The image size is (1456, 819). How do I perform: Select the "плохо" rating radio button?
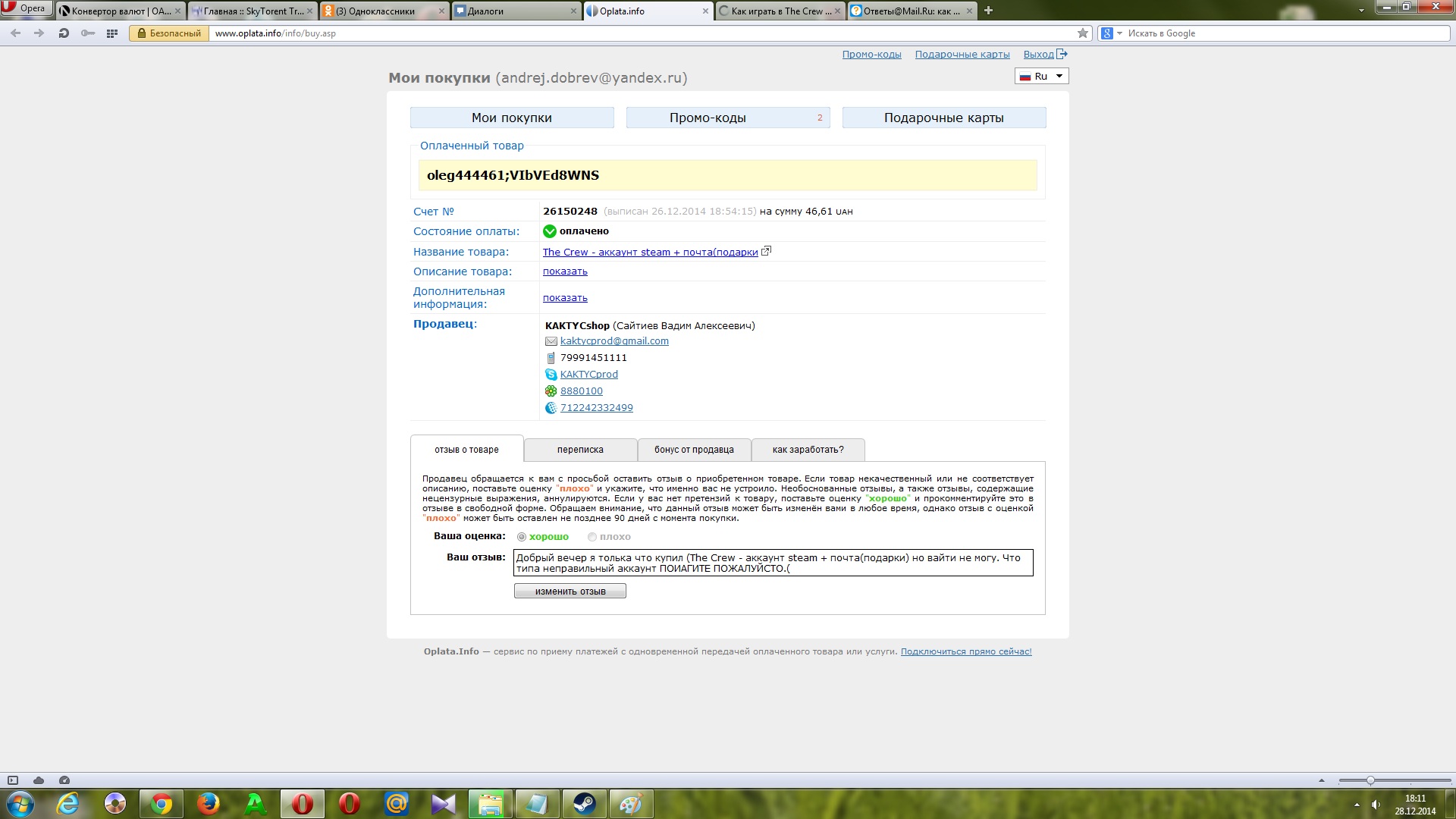592,537
